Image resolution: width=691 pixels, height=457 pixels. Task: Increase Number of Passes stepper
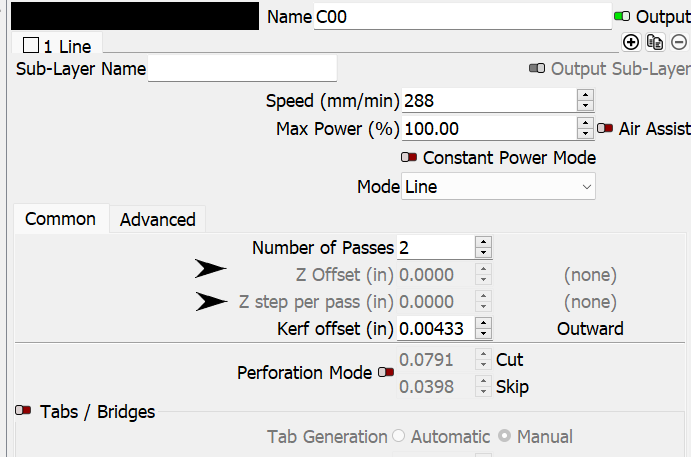click(483, 242)
